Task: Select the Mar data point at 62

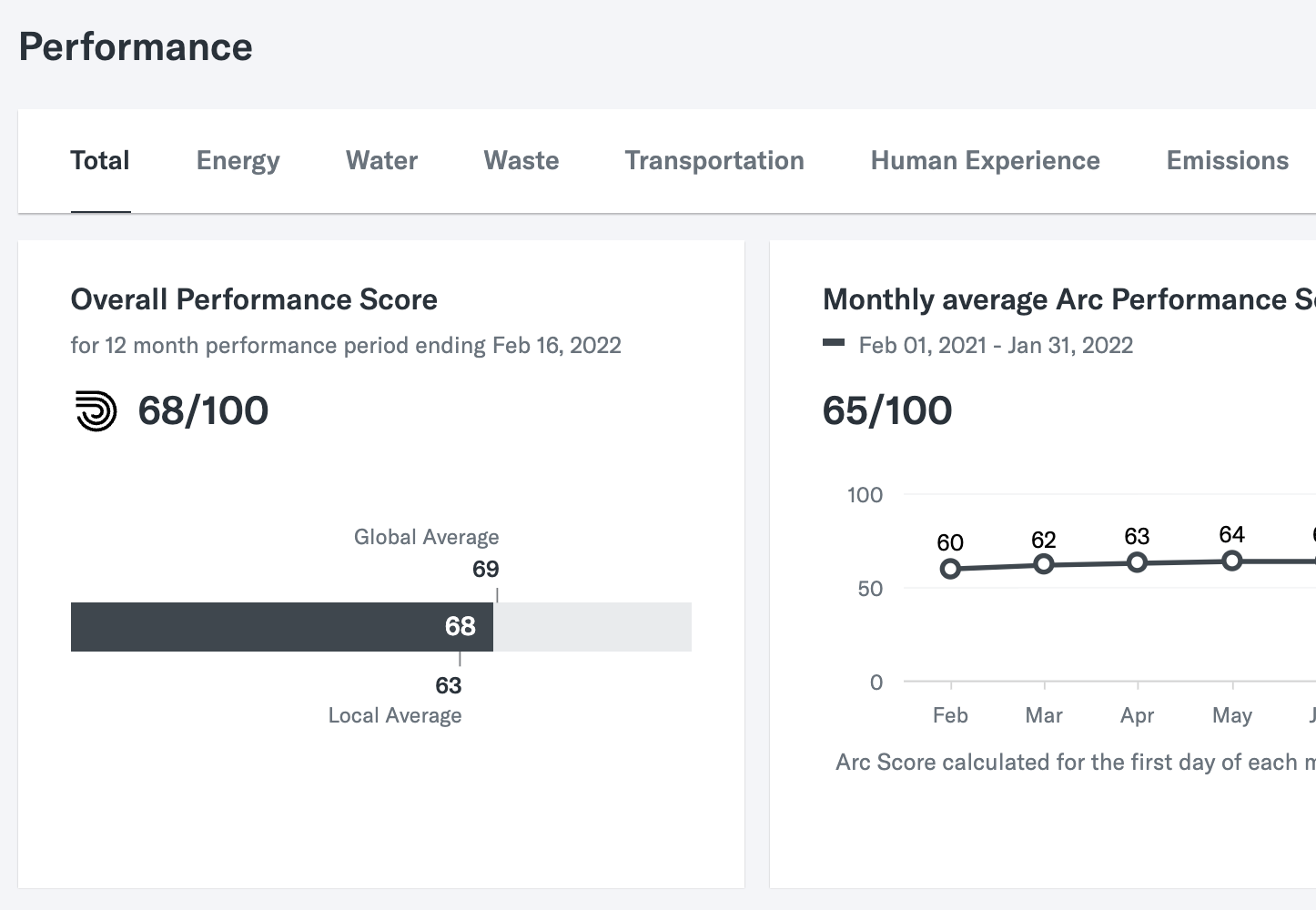Action: tap(1044, 564)
